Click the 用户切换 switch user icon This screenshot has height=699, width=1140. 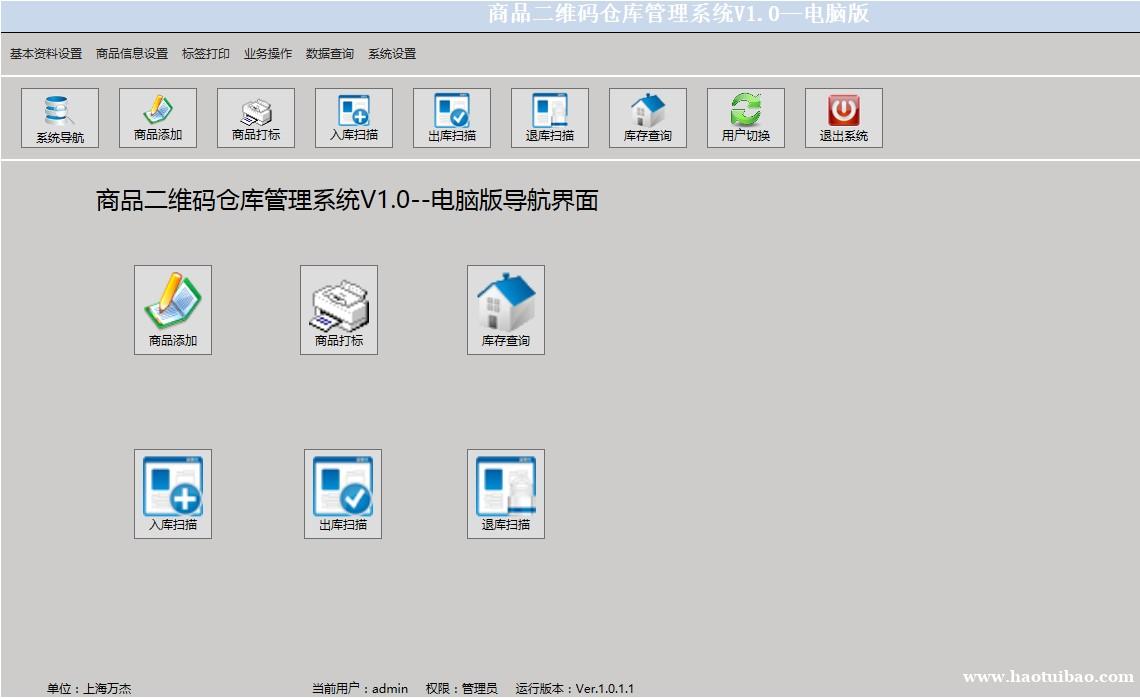coord(746,118)
